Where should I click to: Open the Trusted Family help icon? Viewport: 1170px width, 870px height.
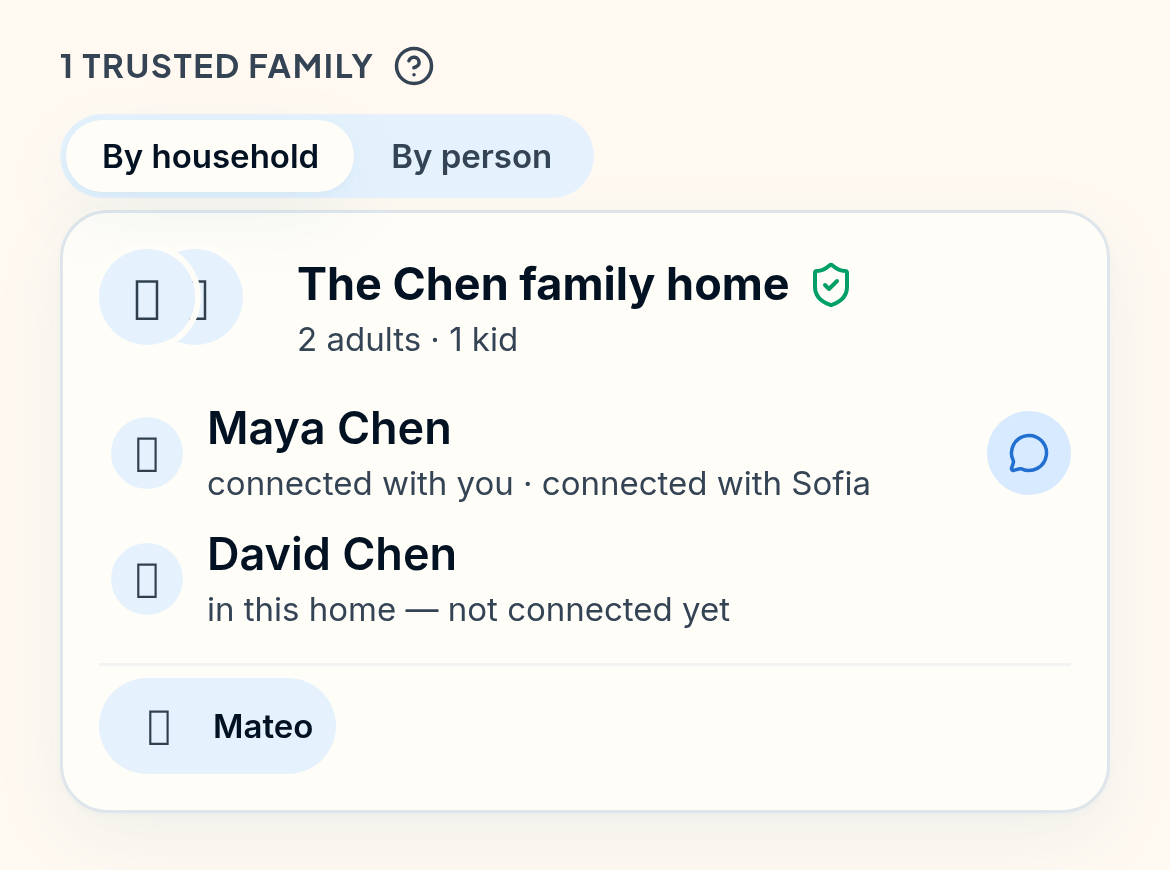[x=413, y=66]
